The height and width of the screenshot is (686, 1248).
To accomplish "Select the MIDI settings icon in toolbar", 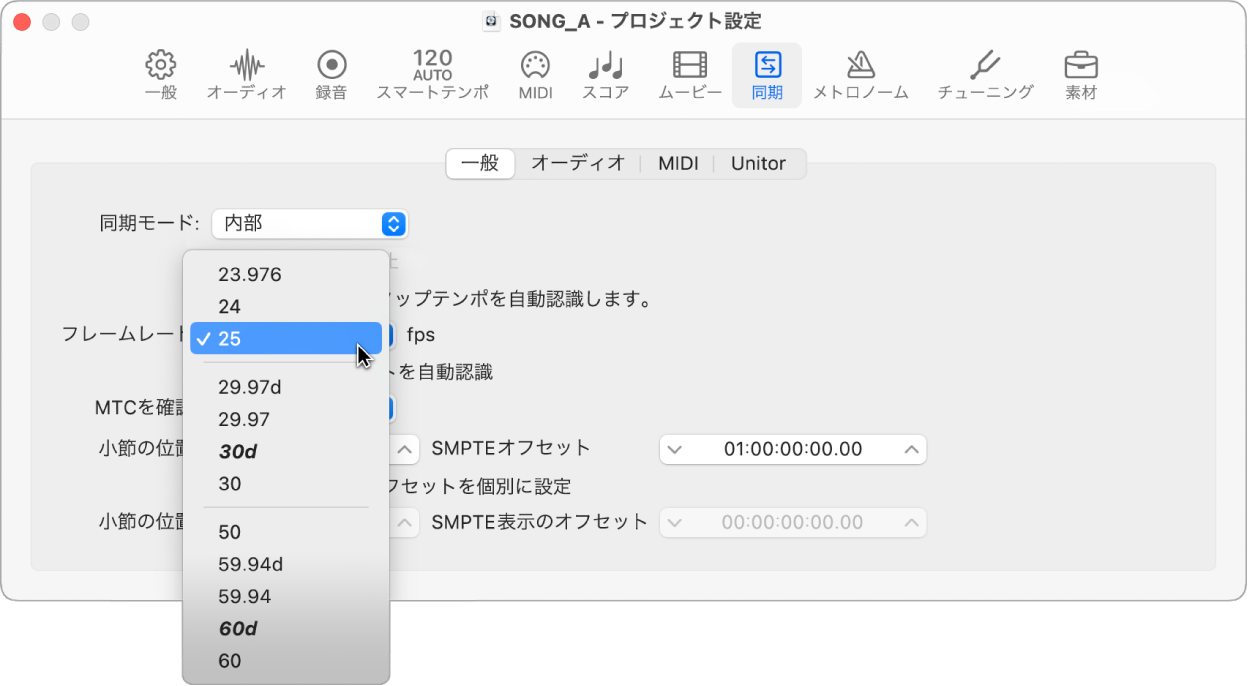I will coord(535,75).
